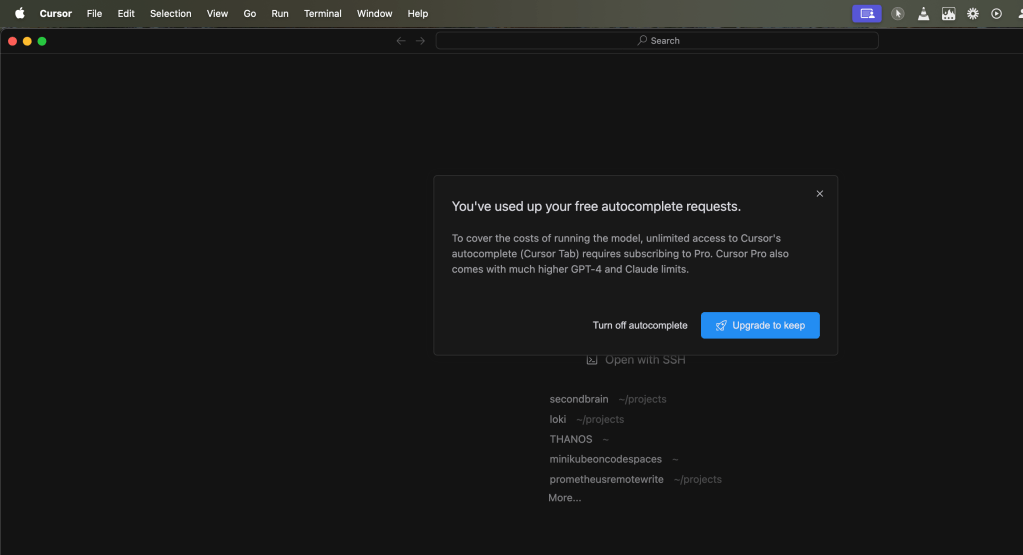Open the Cursor application menu
1023x555 pixels.
(55, 13)
